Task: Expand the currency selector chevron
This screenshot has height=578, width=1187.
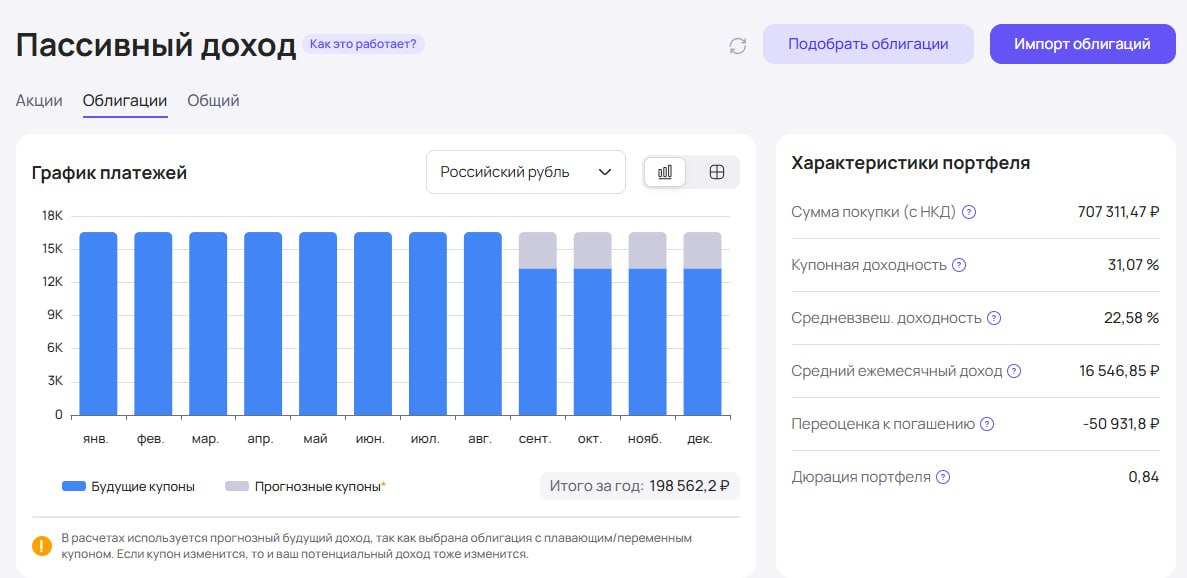Action: tap(605, 172)
